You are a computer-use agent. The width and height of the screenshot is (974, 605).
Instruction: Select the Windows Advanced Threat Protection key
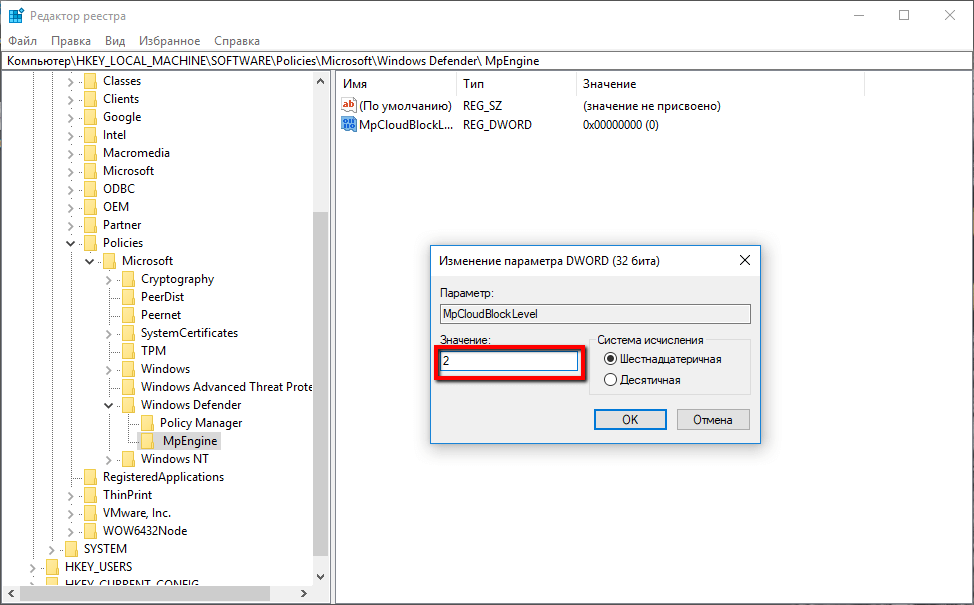[x=226, y=387]
